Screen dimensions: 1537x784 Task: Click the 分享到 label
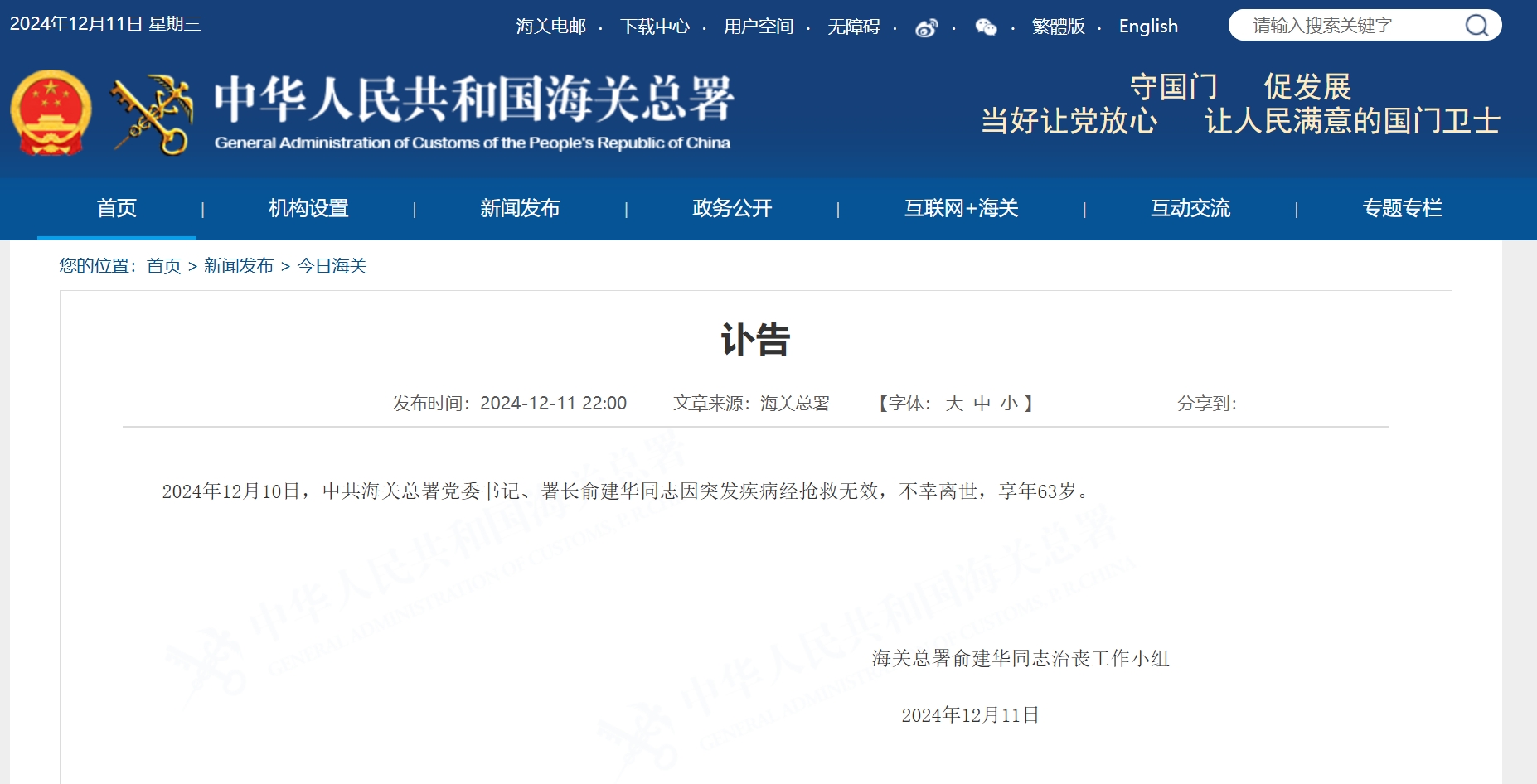pyautogui.click(x=1207, y=404)
